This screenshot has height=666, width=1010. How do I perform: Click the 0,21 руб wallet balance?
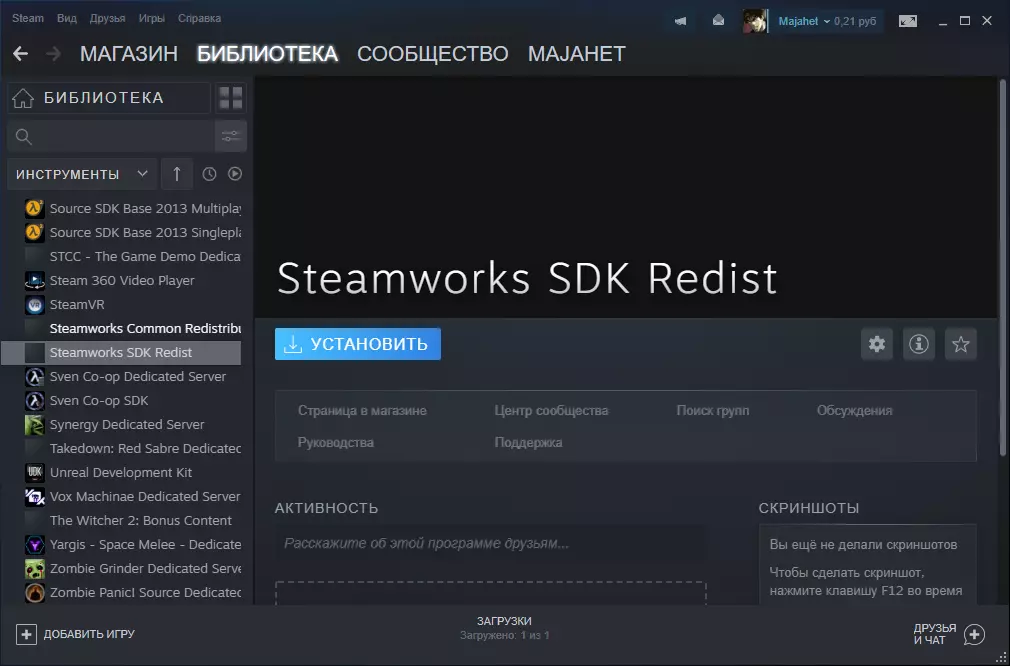click(x=855, y=21)
